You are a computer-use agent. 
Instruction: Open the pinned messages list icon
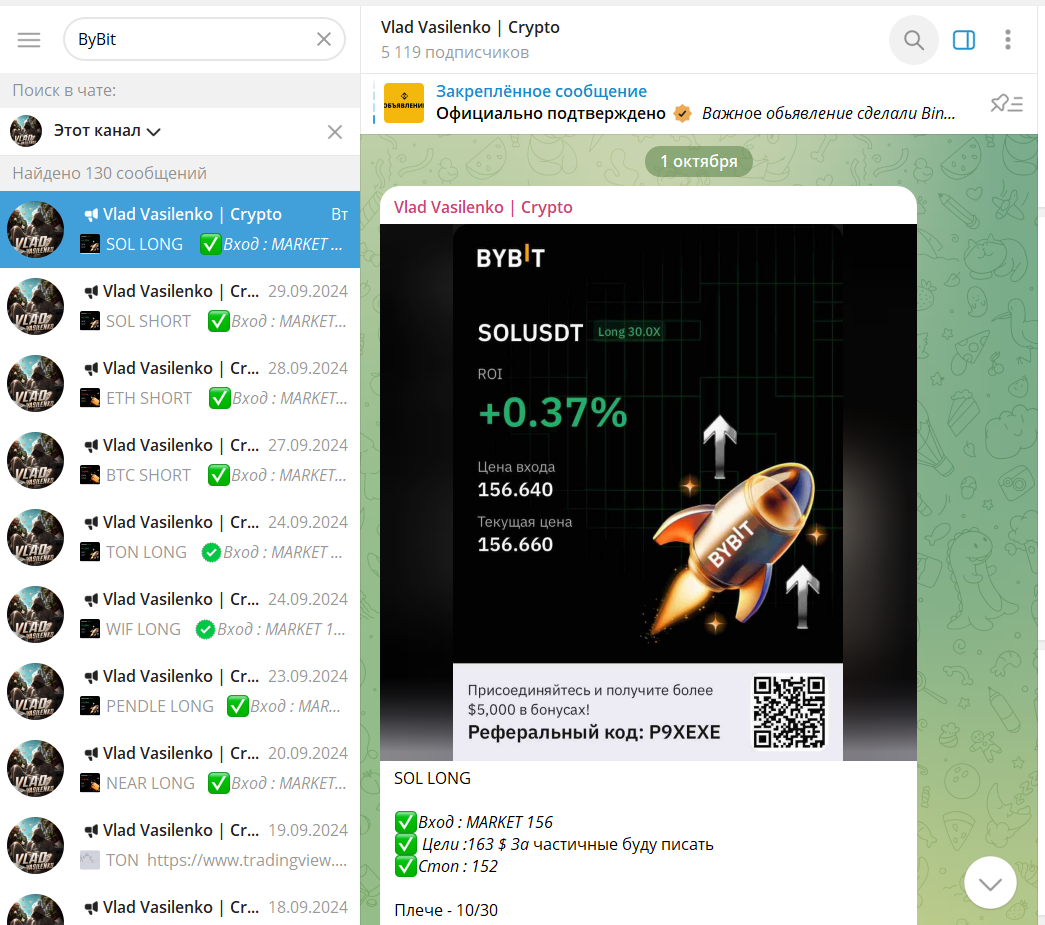pos(1006,103)
